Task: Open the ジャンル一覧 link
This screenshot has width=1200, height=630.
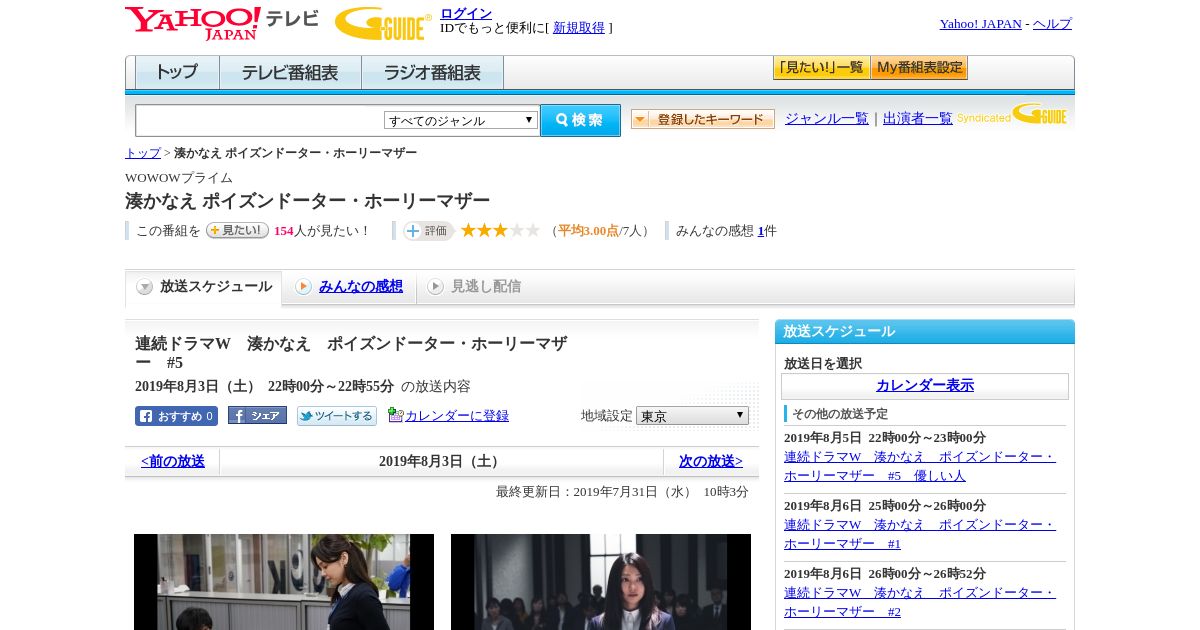Action: pos(827,119)
